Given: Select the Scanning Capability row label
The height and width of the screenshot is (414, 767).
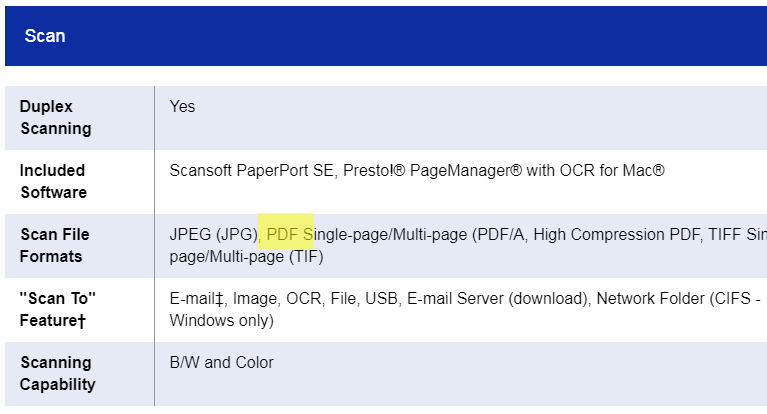Looking at the screenshot, I should click(57, 373).
